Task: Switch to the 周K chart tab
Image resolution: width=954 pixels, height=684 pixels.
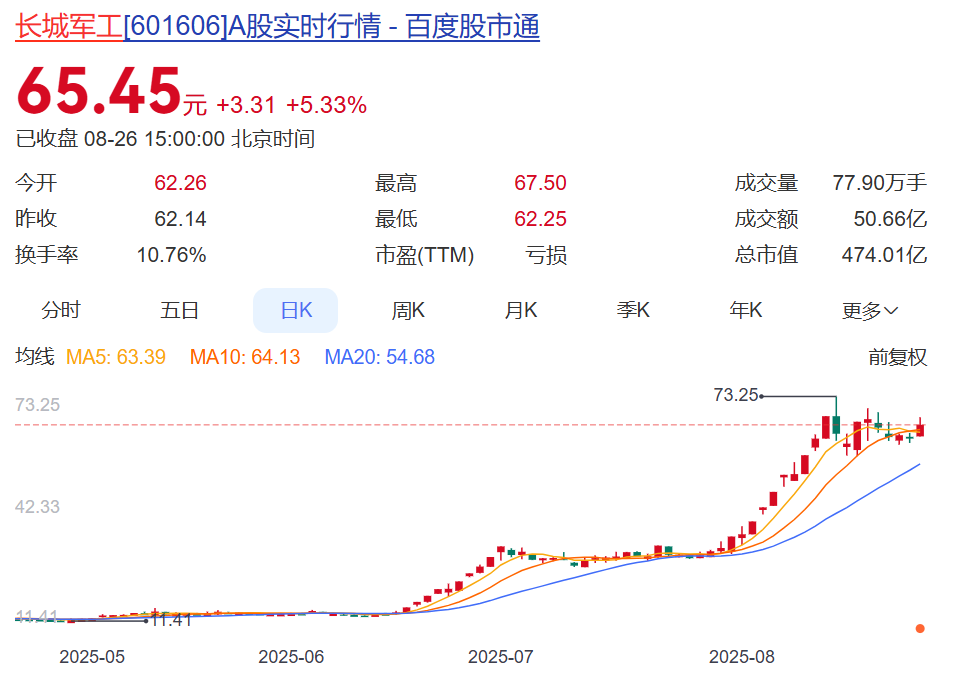Action: click(x=408, y=310)
